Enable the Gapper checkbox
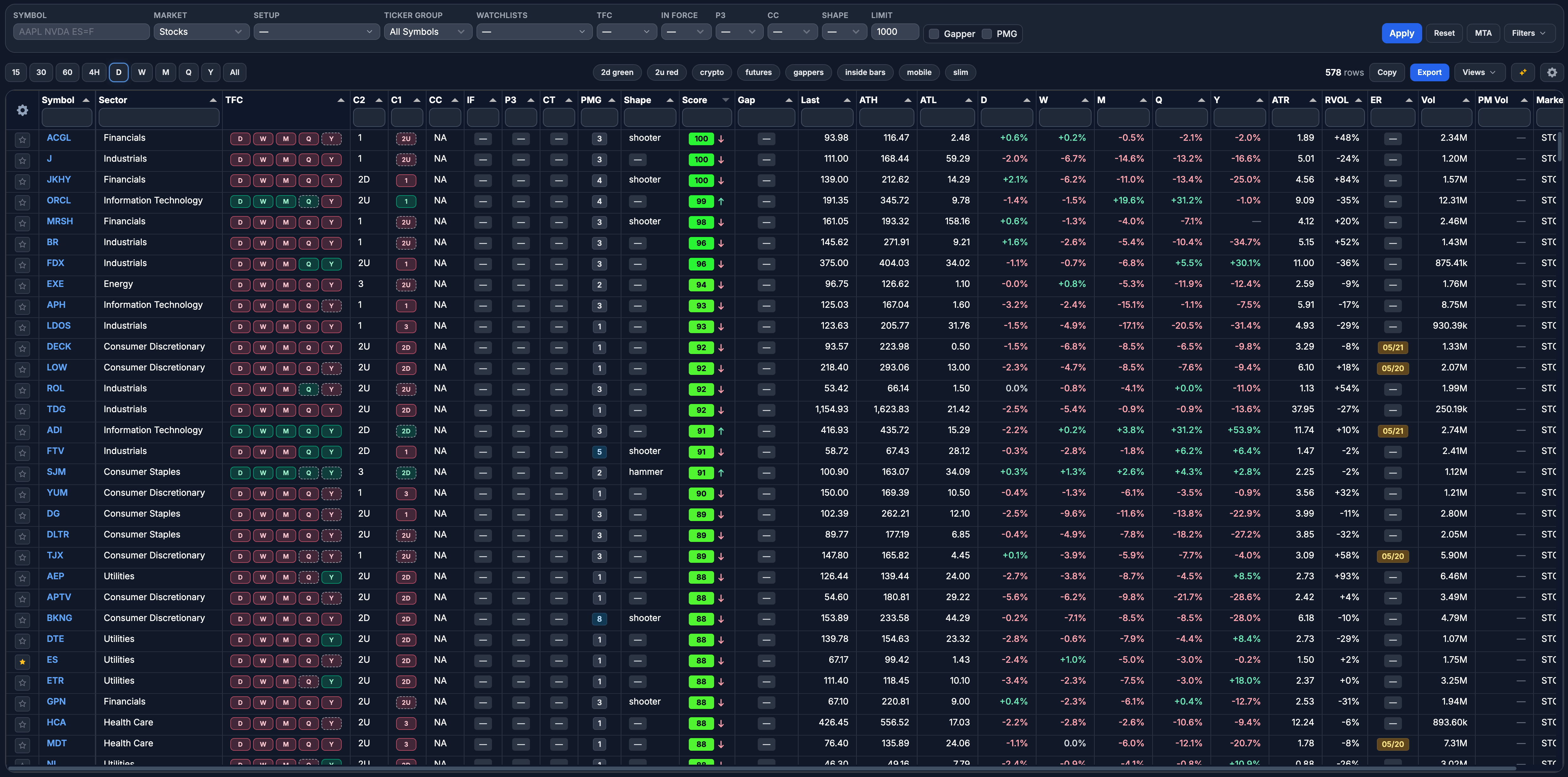This screenshot has width=1568, height=777. click(934, 34)
